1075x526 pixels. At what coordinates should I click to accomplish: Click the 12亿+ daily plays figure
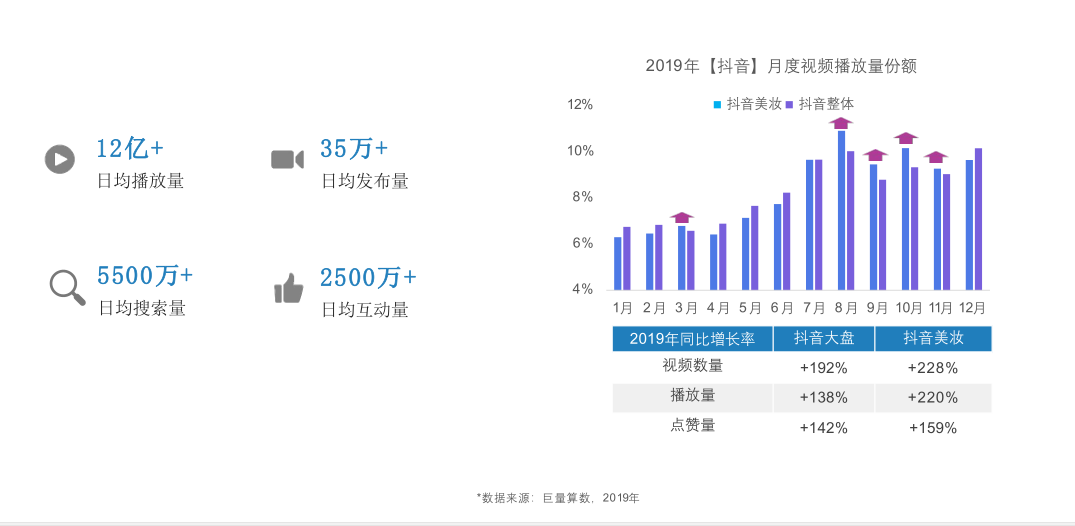click(130, 148)
